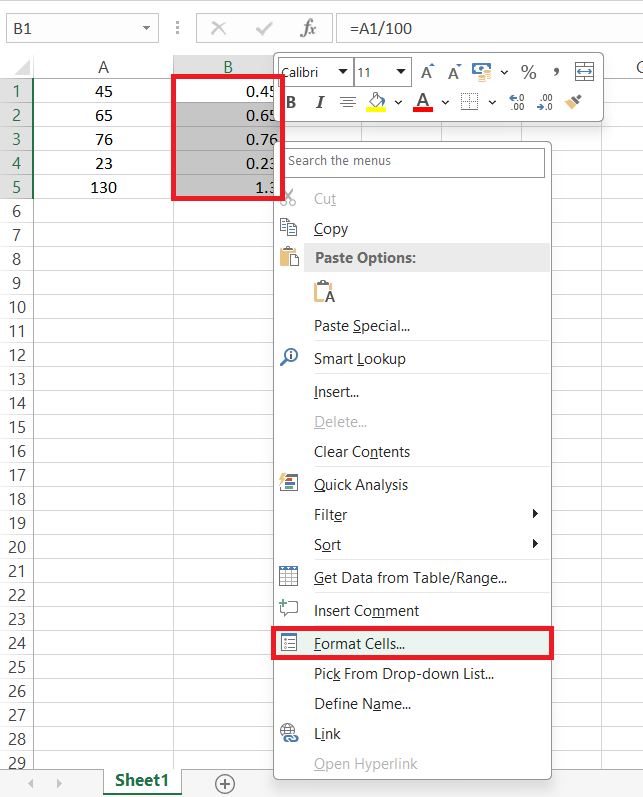Click the Copy icon in menu
The image size is (643, 797).
[x=288, y=227]
